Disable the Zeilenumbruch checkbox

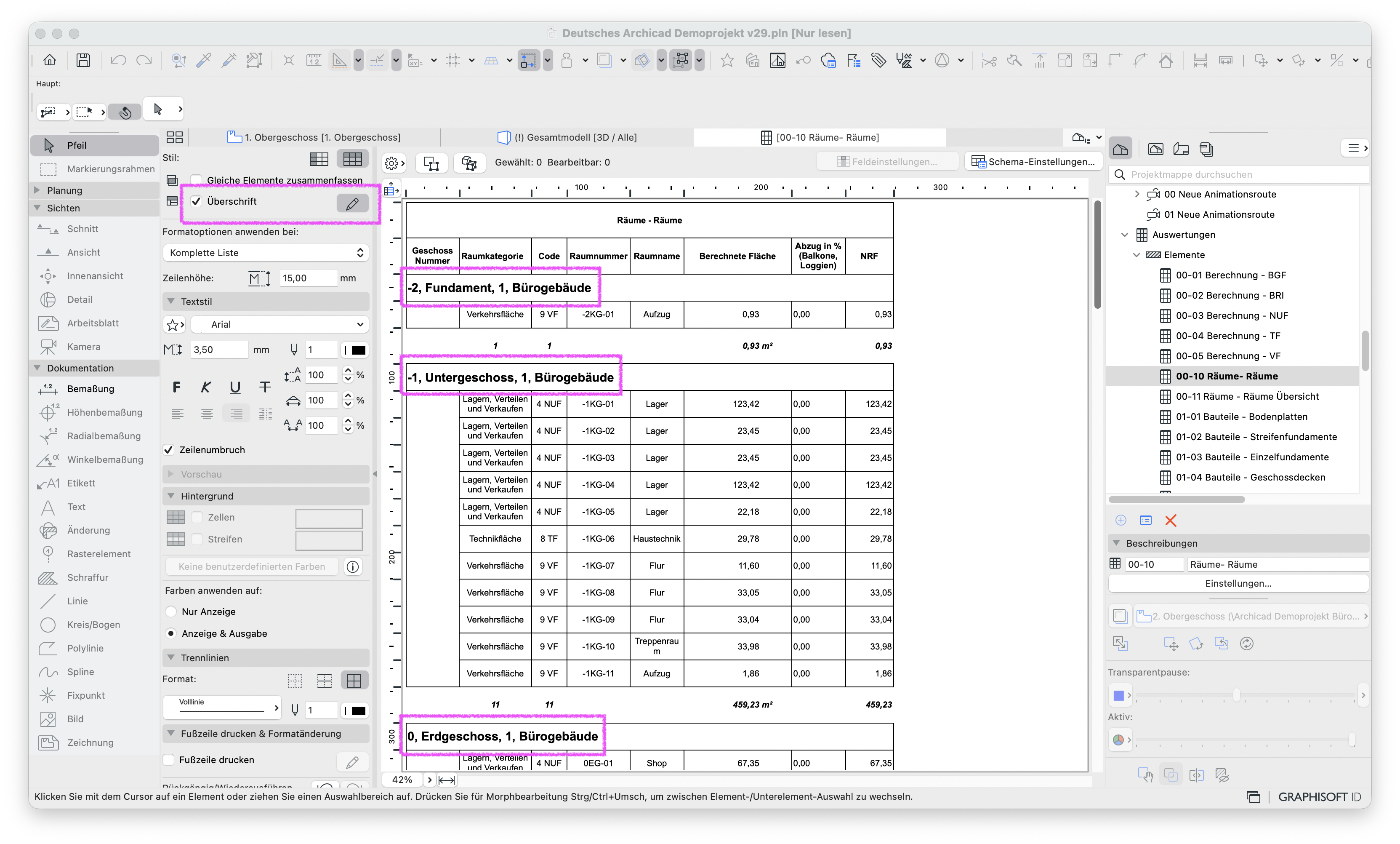169,449
